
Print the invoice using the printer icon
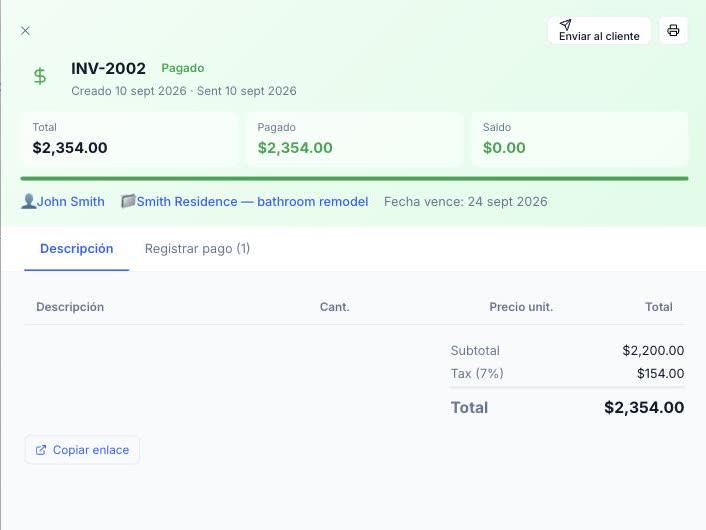coord(673,31)
